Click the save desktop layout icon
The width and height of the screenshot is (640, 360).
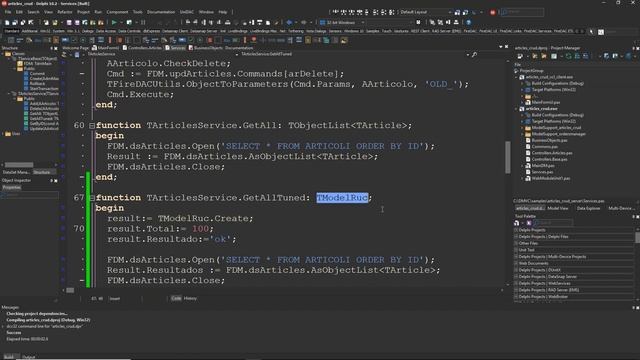458,12
